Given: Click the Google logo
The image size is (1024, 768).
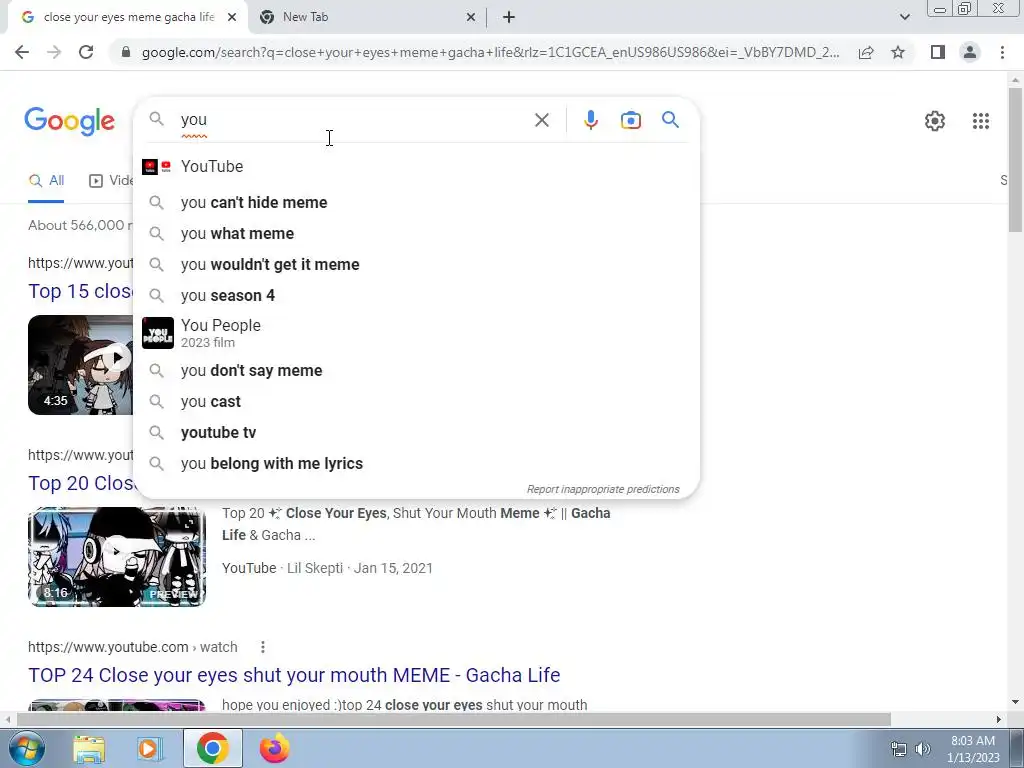Looking at the screenshot, I should 70,121.
